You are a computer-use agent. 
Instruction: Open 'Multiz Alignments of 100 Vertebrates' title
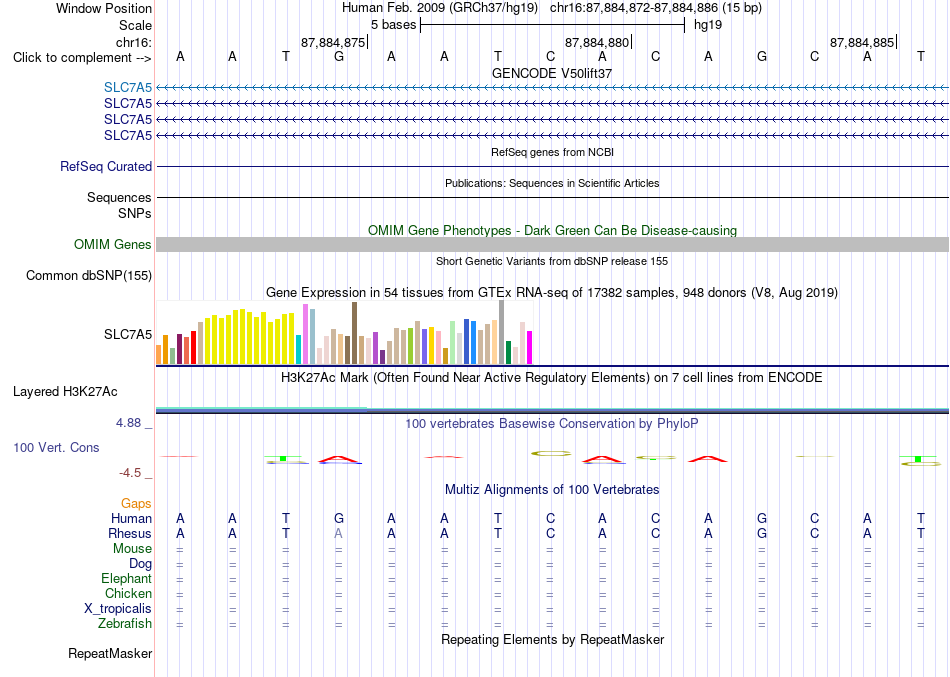coord(552,490)
